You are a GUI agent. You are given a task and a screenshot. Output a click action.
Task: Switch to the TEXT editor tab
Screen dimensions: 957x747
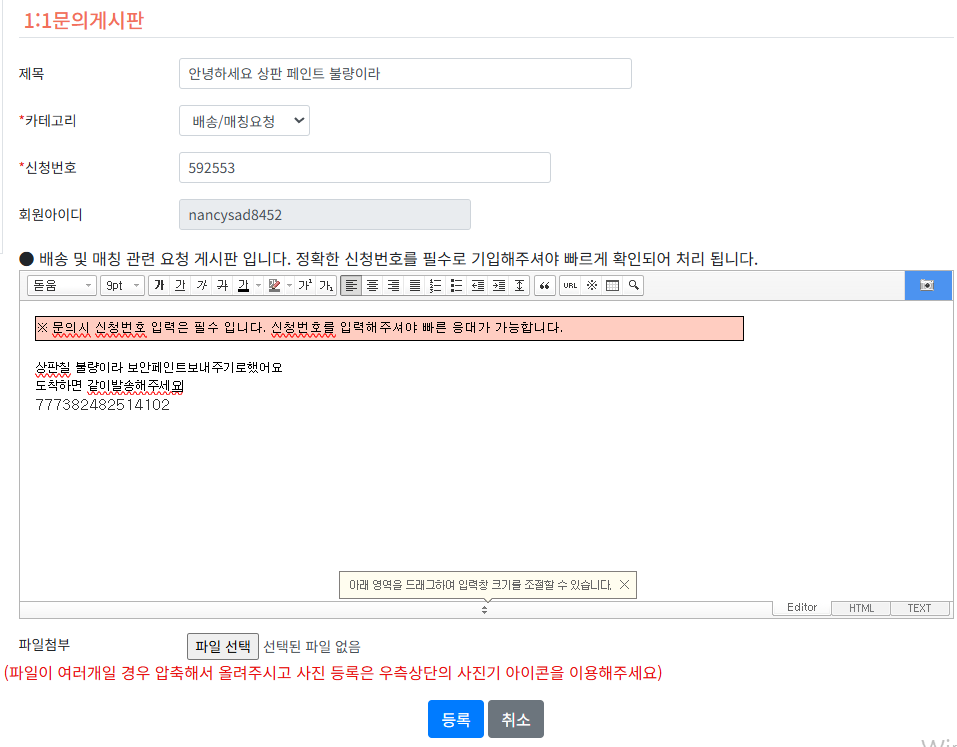[919, 608]
